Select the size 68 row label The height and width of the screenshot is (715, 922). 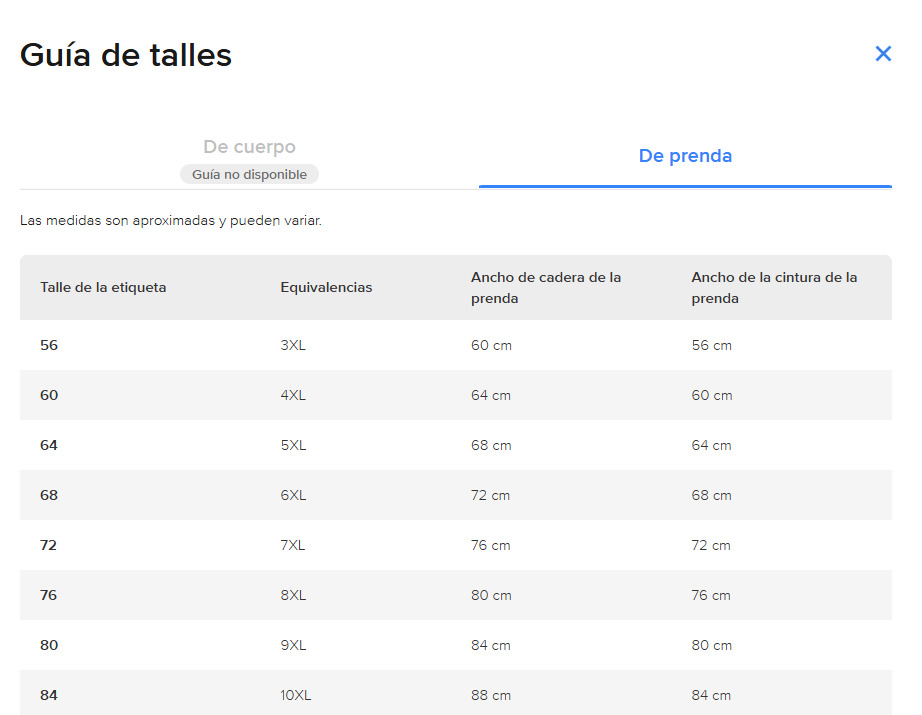point(49,495)
